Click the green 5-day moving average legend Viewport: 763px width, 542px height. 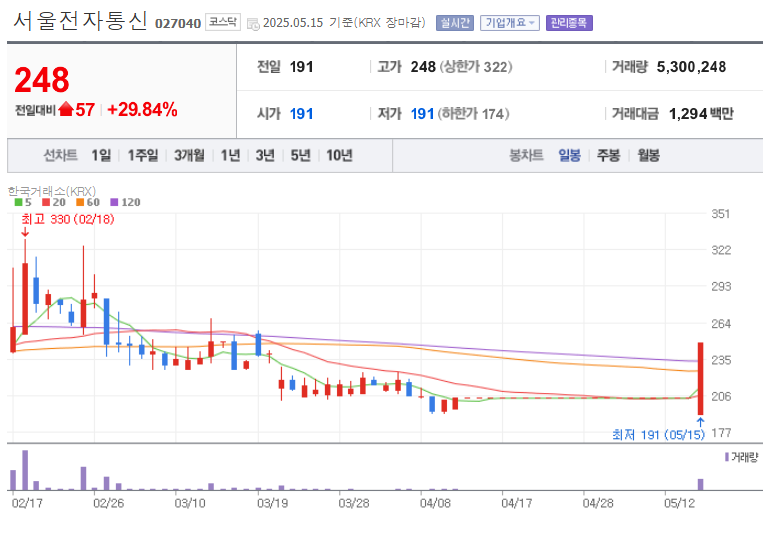[x=23, y=202]
